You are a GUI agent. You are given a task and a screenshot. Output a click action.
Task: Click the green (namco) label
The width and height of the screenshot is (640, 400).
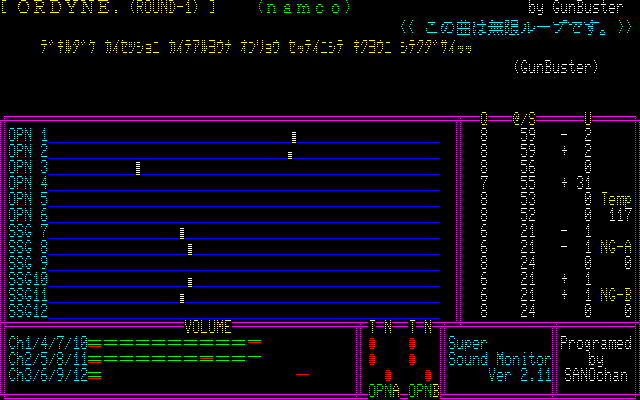pyautogui.click(x=304, y=7)
